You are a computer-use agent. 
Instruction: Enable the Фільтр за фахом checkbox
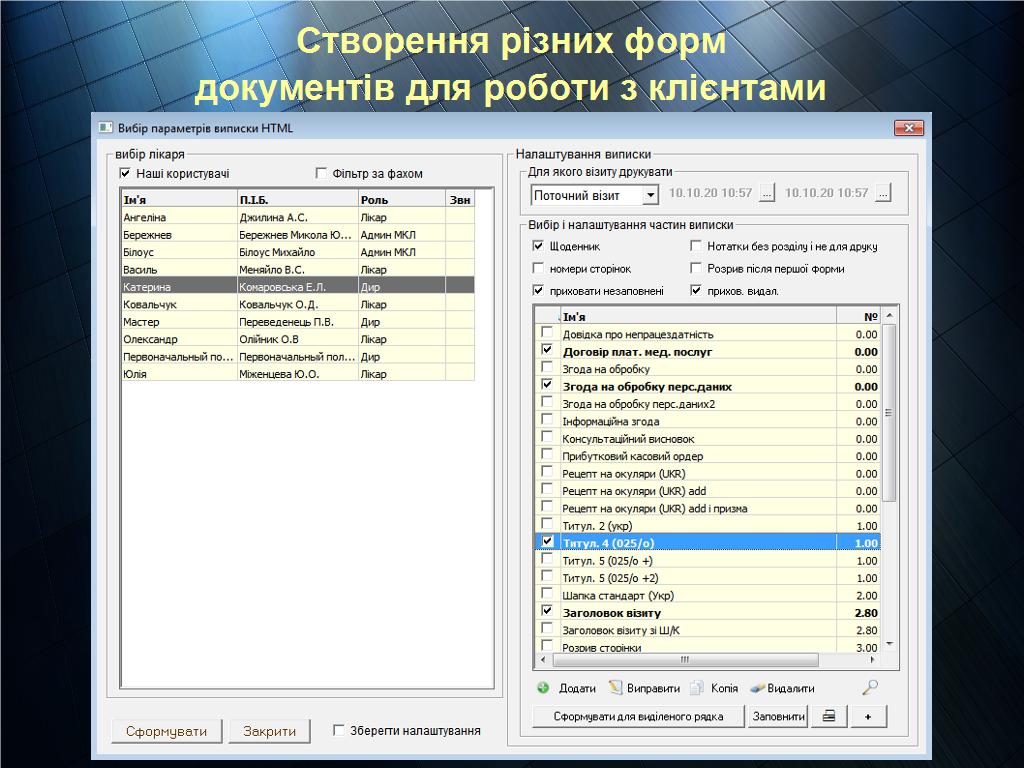[321, 173]
